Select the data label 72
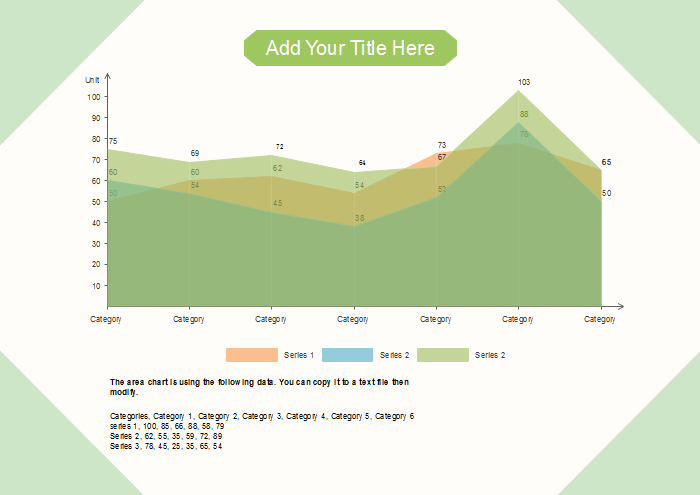Image resolution: width=700 pixels, height=495 pixels. pyautogui.click(x=280, y=147)
